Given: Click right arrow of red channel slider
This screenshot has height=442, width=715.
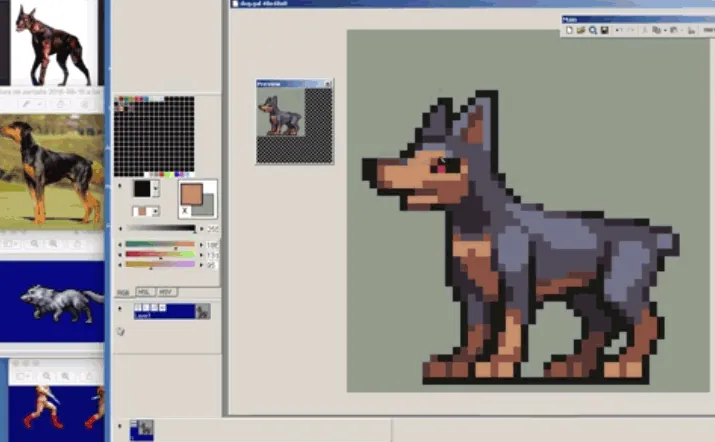Looking at the screenshot, I should [x=202, y=244].
